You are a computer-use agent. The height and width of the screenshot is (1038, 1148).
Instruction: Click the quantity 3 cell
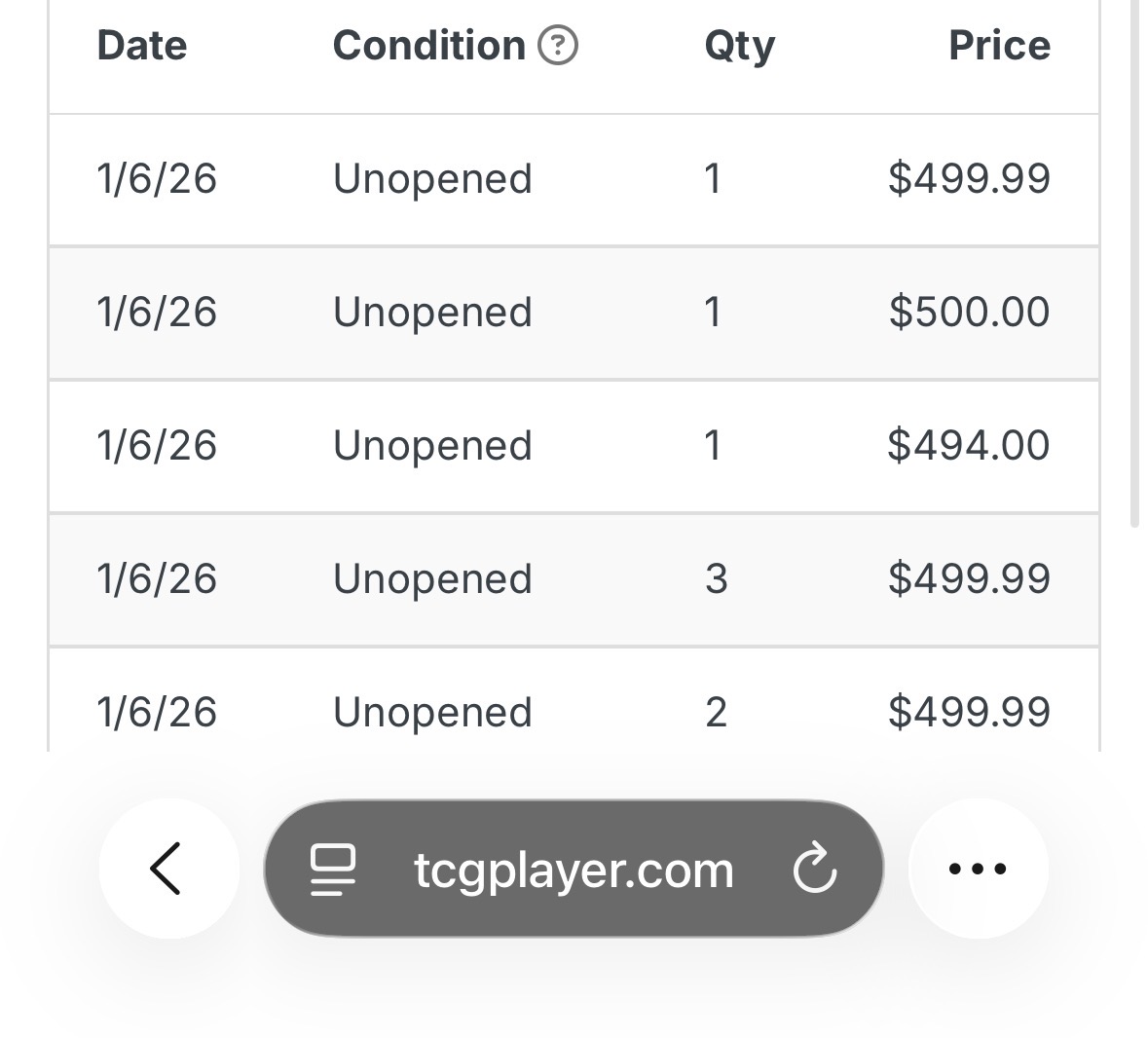[x=716, y=578]
